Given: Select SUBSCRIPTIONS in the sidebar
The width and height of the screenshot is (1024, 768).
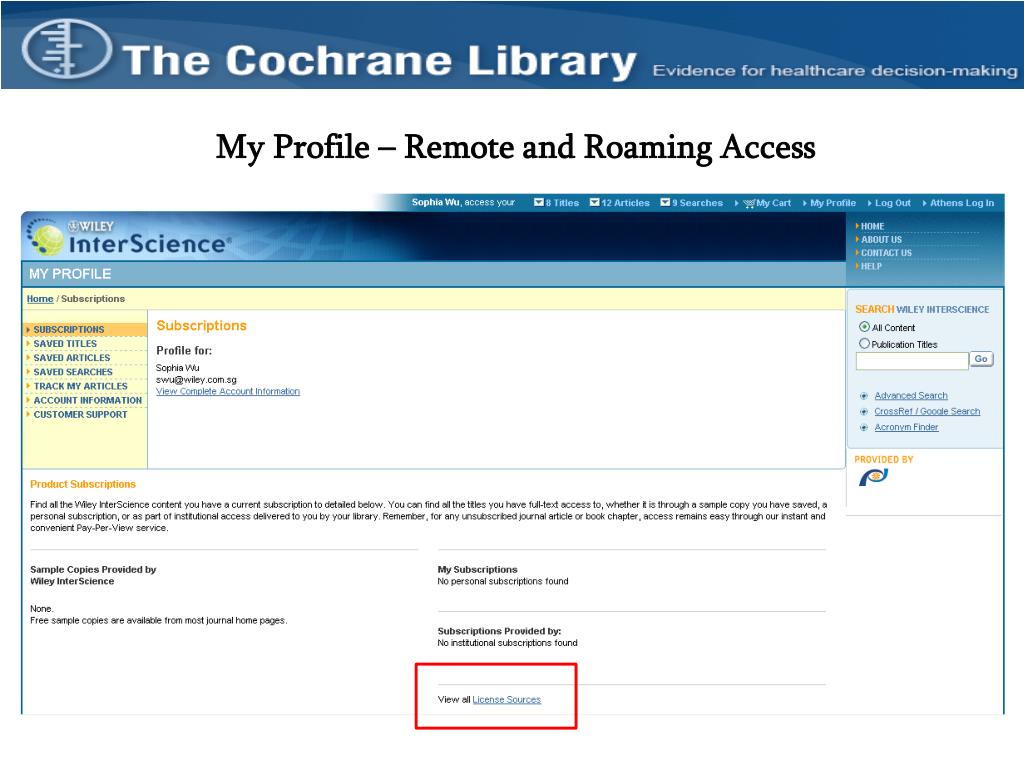Looking at the screenshot, I should pyautogui.click(x=69, y=329).
